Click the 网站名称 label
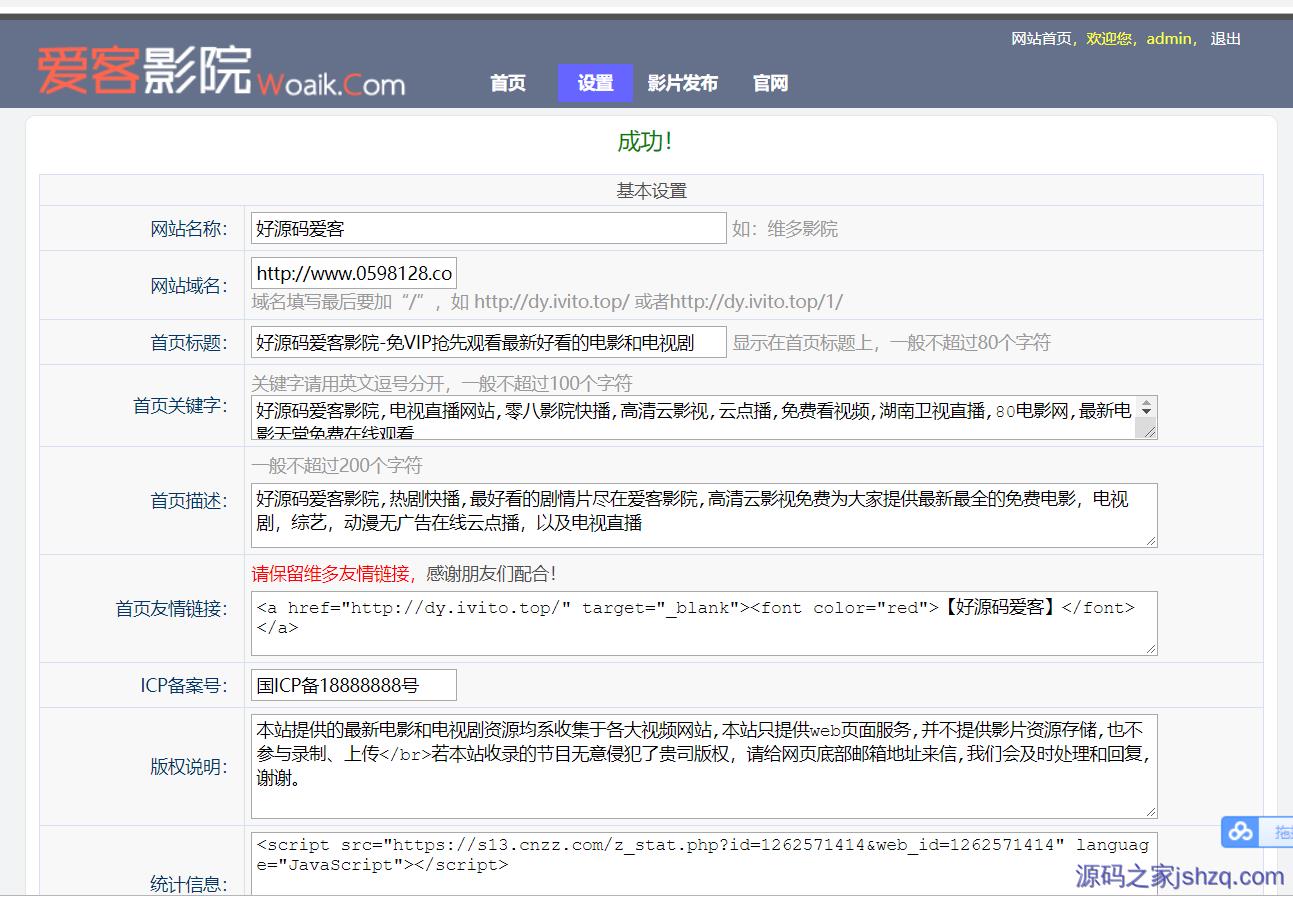Viewport: 1293px width, 899px height. (189, 229)
